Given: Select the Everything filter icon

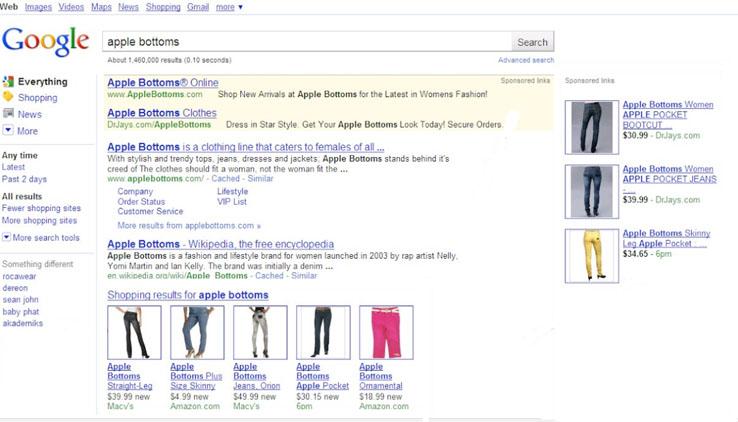Looking at the screenshot, I should [8, 82].
